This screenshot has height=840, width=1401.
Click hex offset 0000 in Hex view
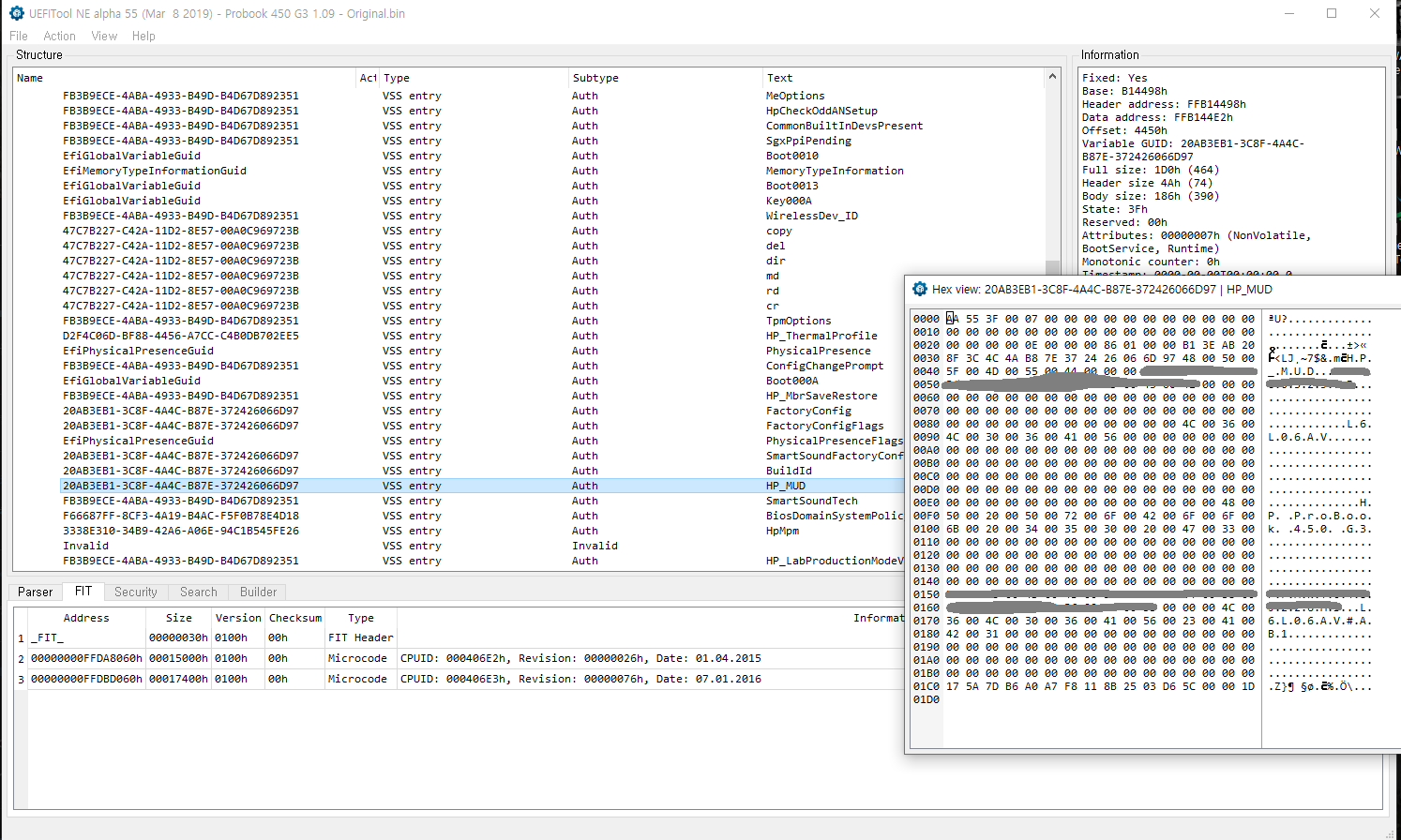(x=926, y=319)
